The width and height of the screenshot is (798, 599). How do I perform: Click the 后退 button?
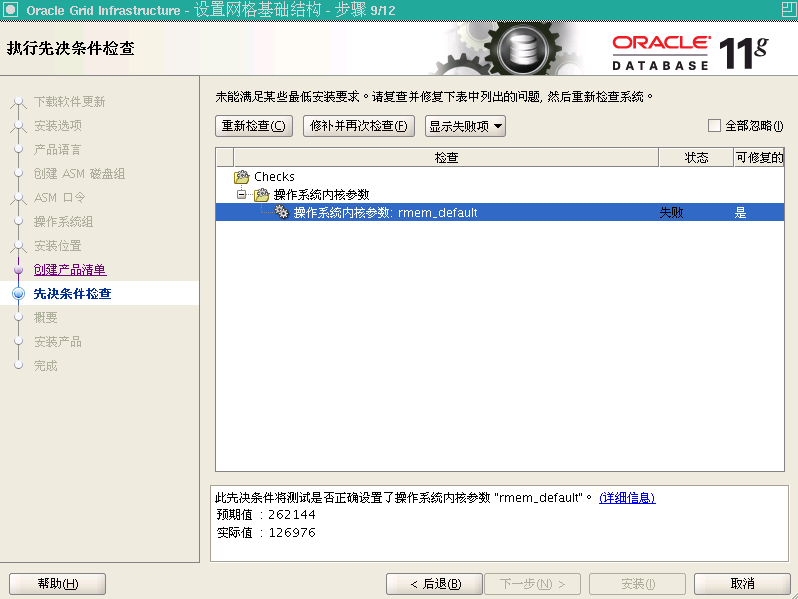coord(435,584)
